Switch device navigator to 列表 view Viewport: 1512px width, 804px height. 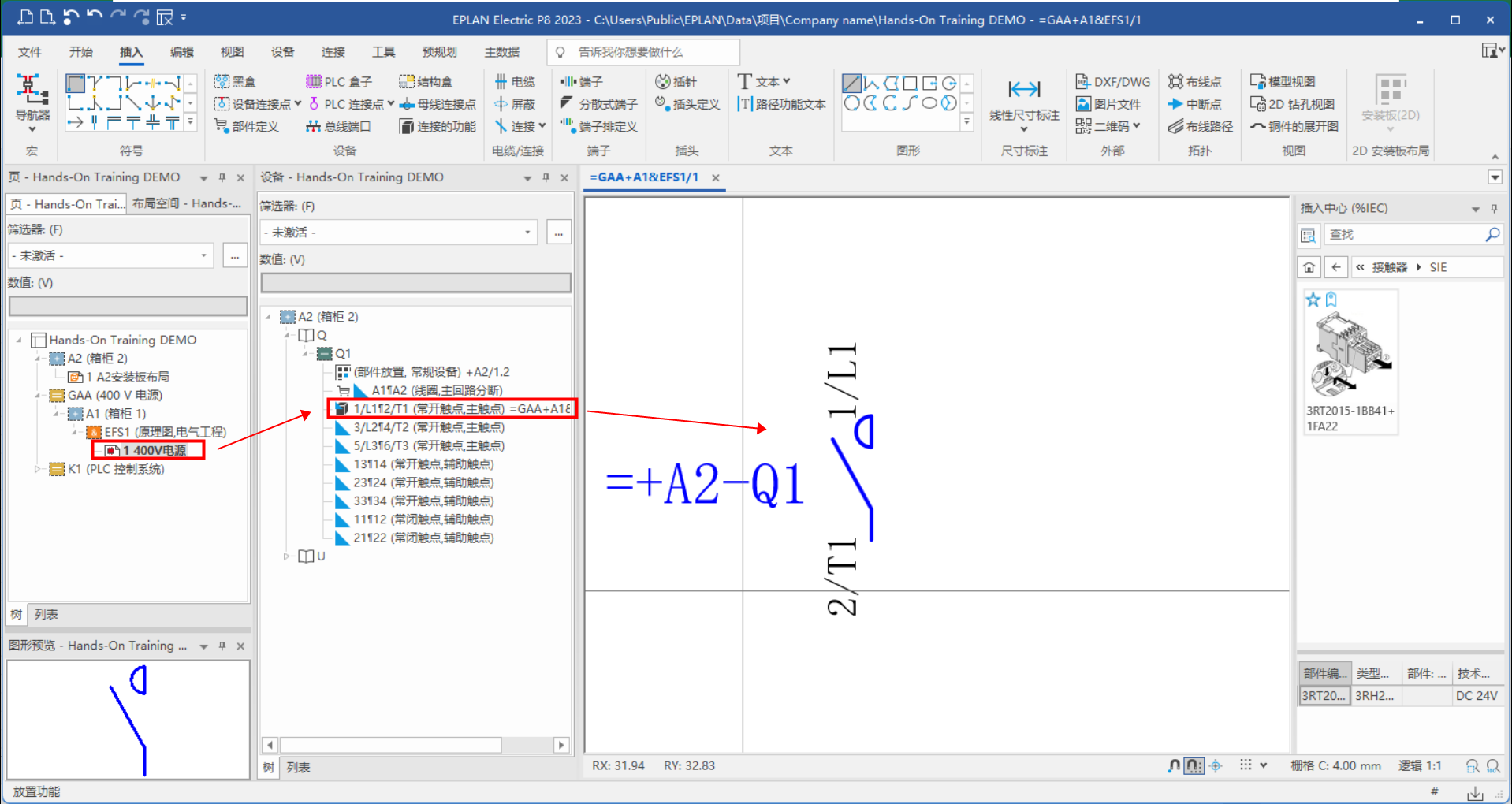point(298,768)
